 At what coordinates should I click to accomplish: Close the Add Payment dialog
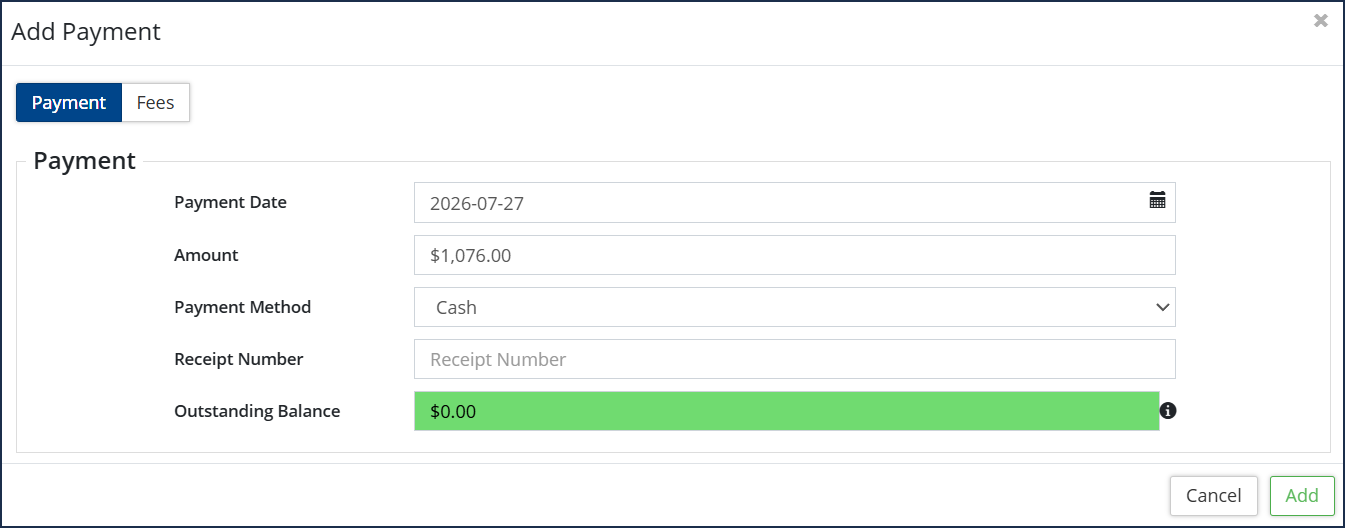(1321, 20)
